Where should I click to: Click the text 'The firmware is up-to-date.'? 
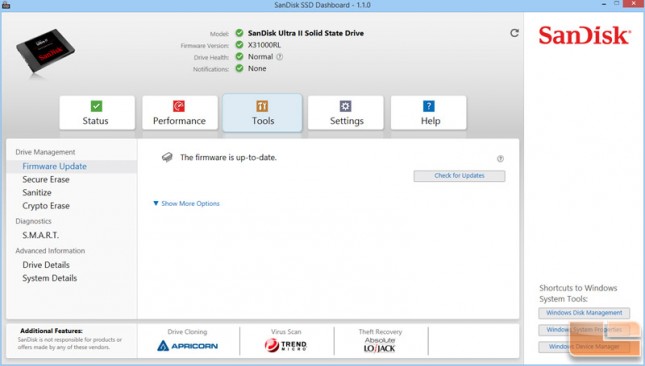pyautogui.click(x=228, y=158)
